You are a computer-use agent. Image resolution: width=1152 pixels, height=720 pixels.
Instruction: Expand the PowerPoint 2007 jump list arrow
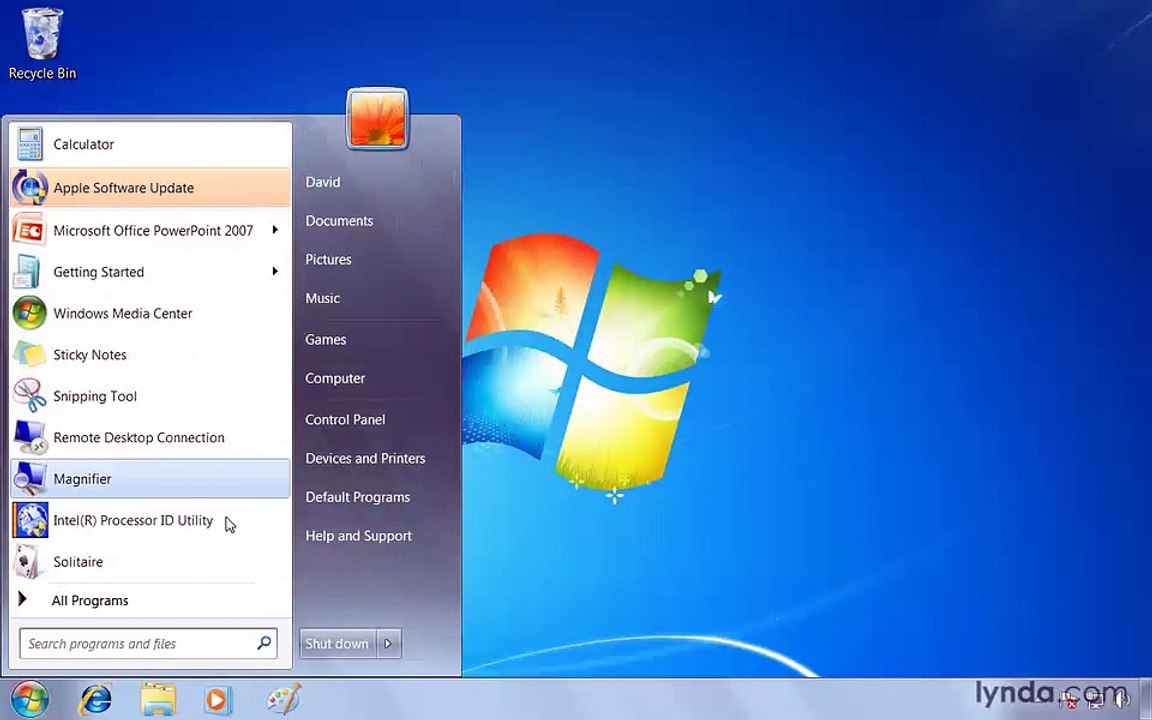(275, 230)
